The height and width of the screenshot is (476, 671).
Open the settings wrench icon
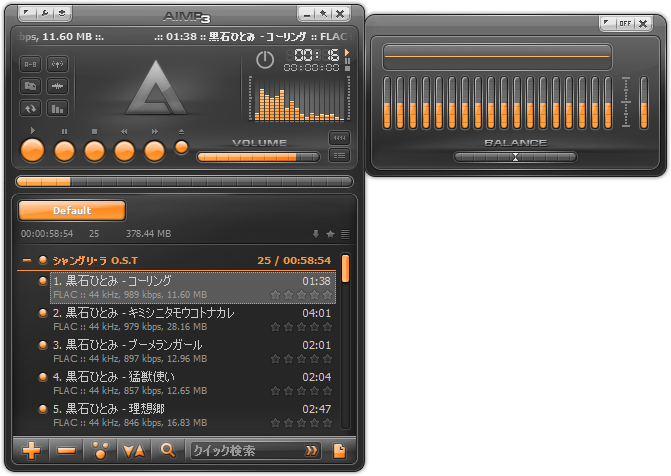tap(45, 12)
